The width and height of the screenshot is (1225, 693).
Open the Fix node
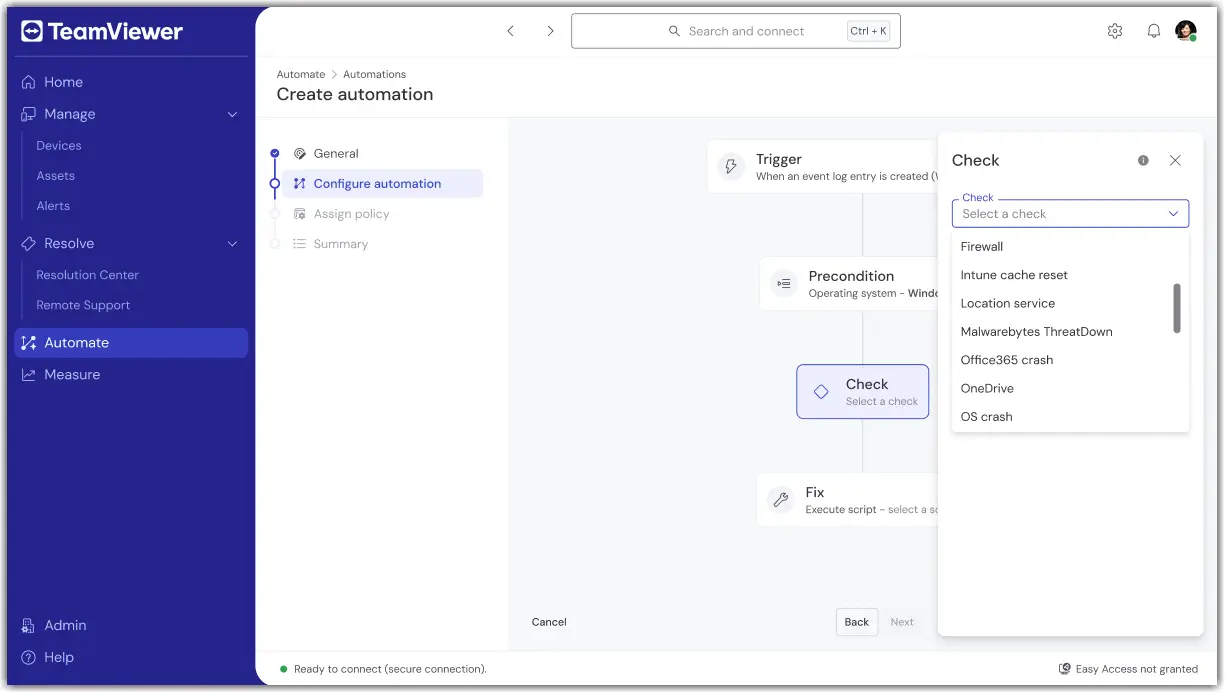[x=847, y=500]
